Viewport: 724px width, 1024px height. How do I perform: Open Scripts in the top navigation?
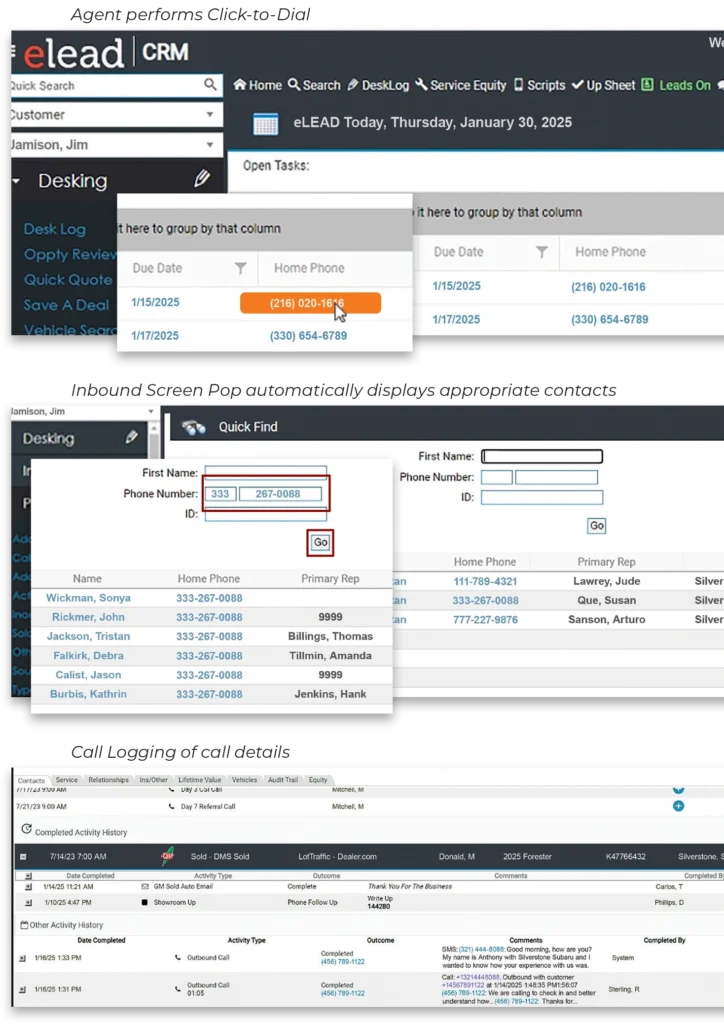click(x=540, y=86)
